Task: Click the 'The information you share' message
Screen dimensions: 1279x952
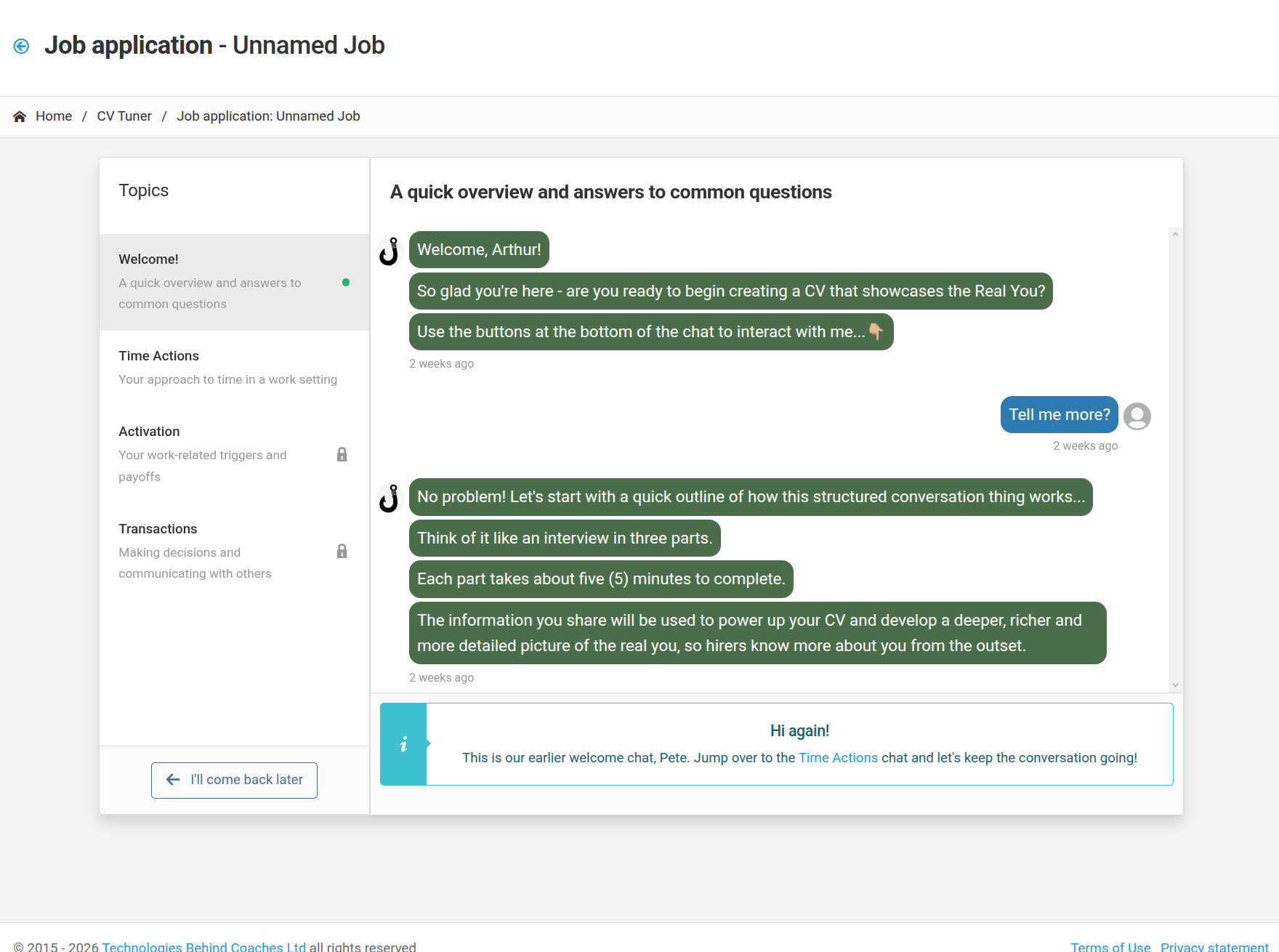Action: [758, 633]
